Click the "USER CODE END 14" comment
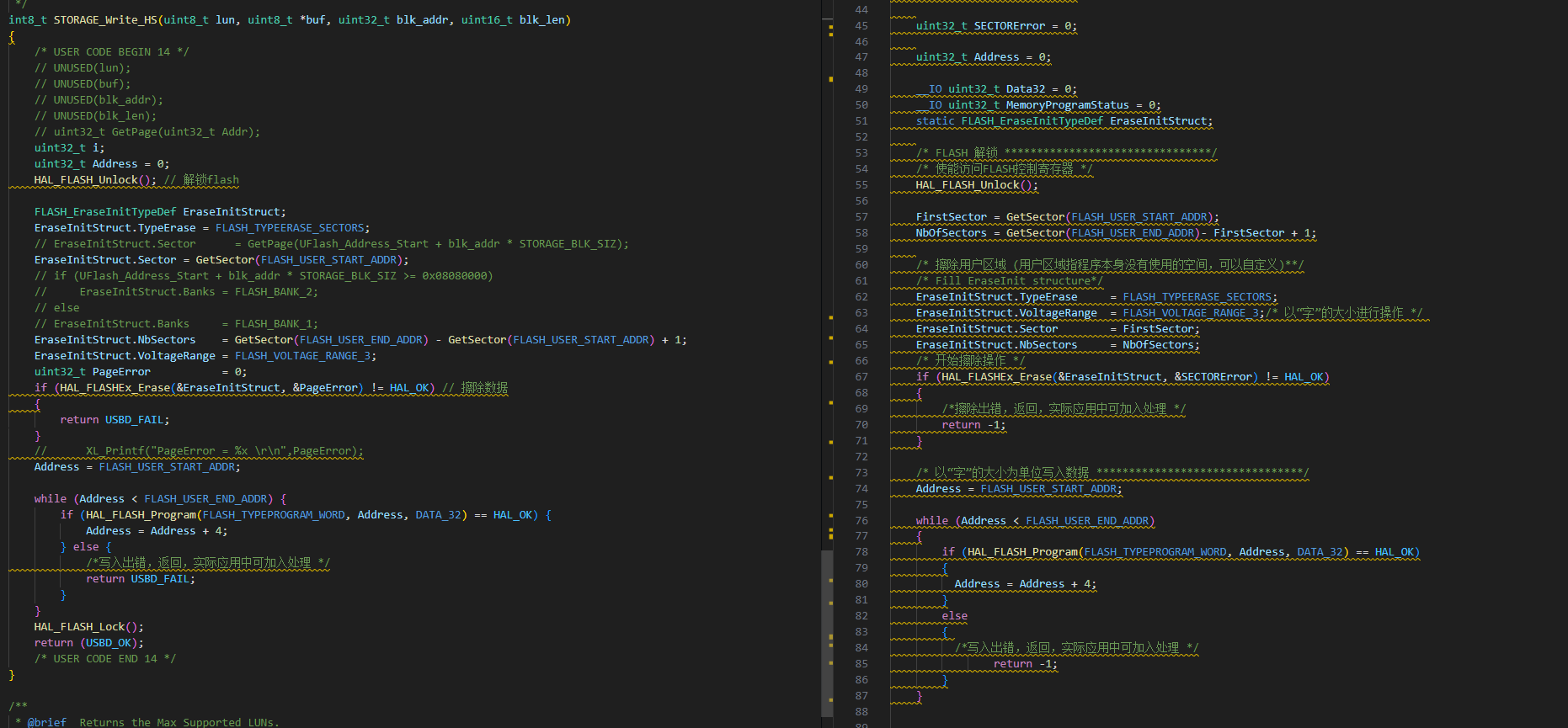The height and width of the screenshot is (728, 1568). [105, 658]
